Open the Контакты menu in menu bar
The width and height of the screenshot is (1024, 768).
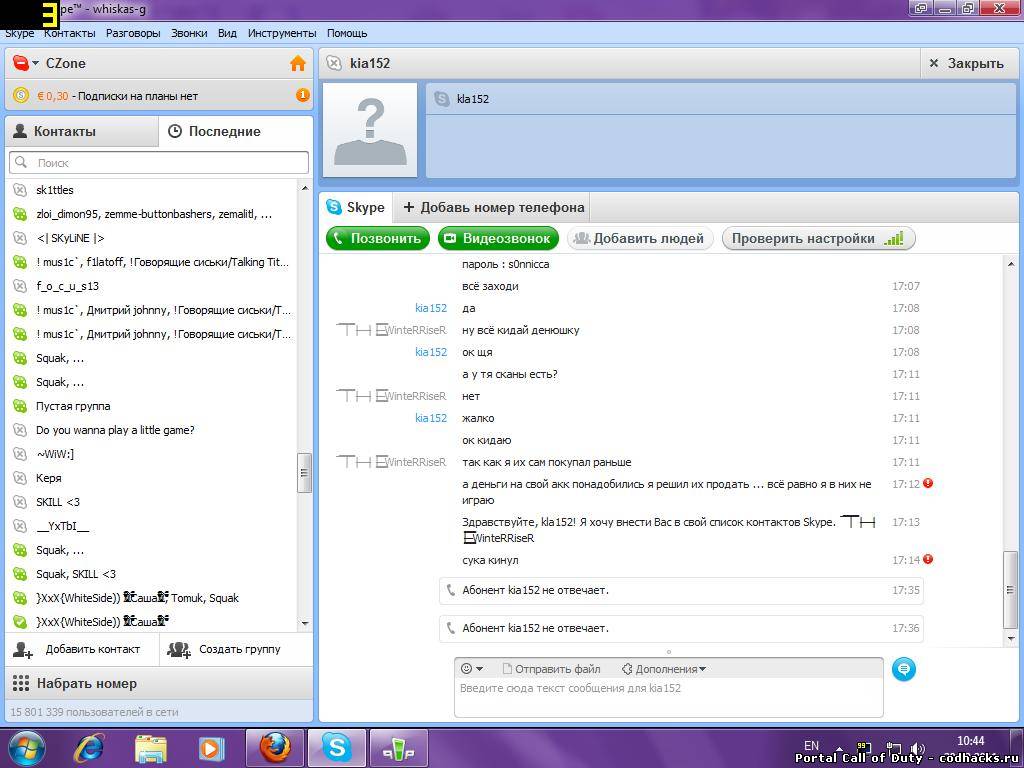click(70, 33)
